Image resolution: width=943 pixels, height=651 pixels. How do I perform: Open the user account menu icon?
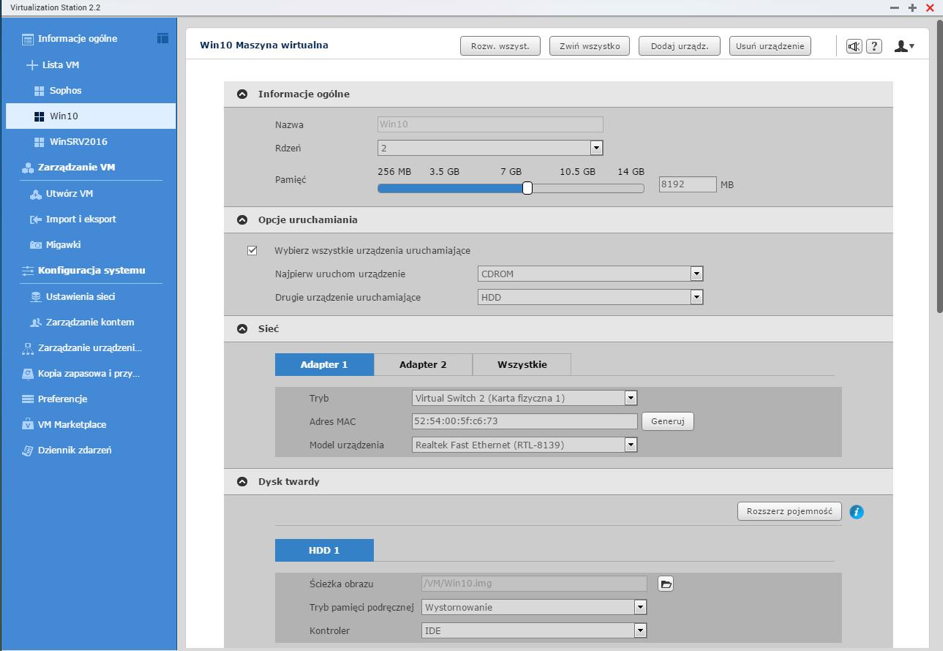click(903, 46)
